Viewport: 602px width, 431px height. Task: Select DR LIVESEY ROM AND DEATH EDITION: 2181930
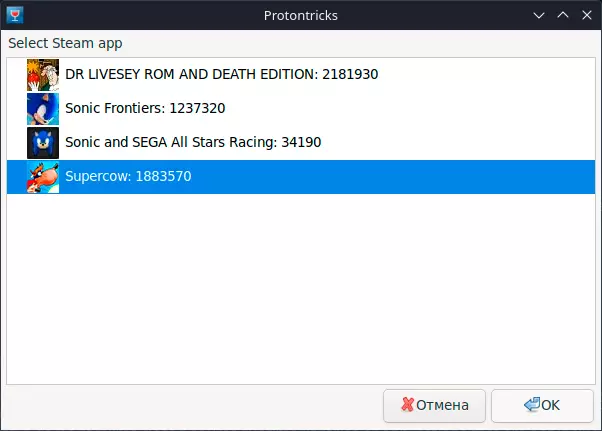coord(301,75)
